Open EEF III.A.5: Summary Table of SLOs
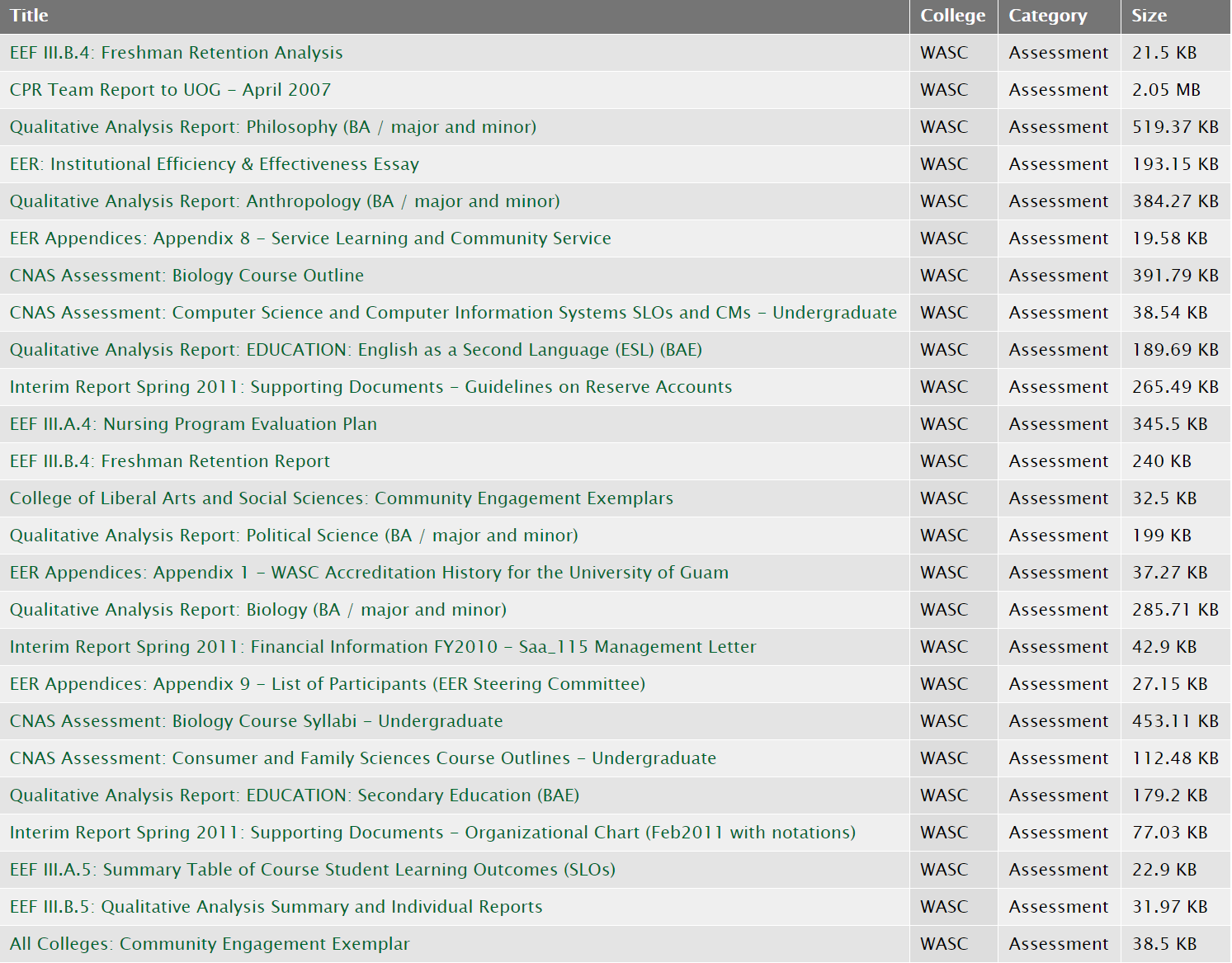The image size is (1232, 963). tap(313, 870)
